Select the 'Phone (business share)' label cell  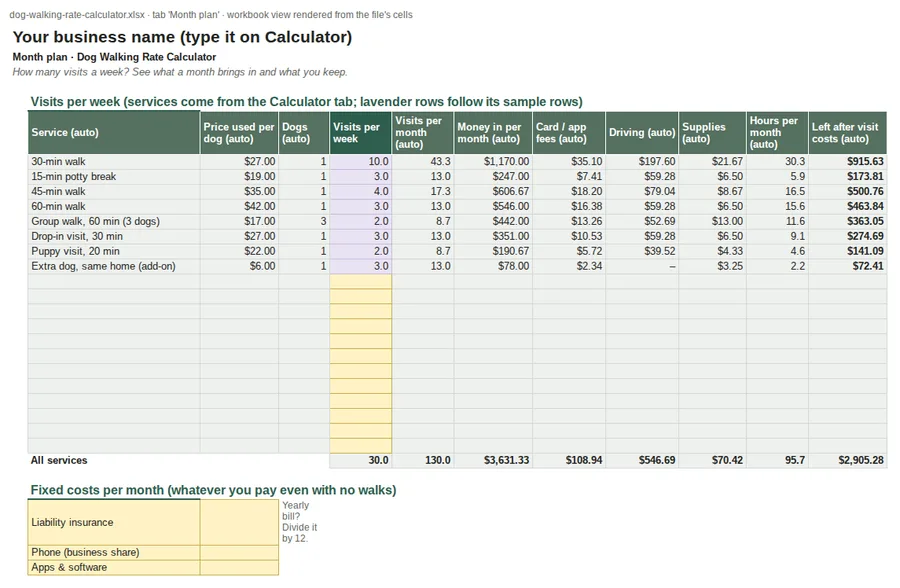[x=114, y=552]
